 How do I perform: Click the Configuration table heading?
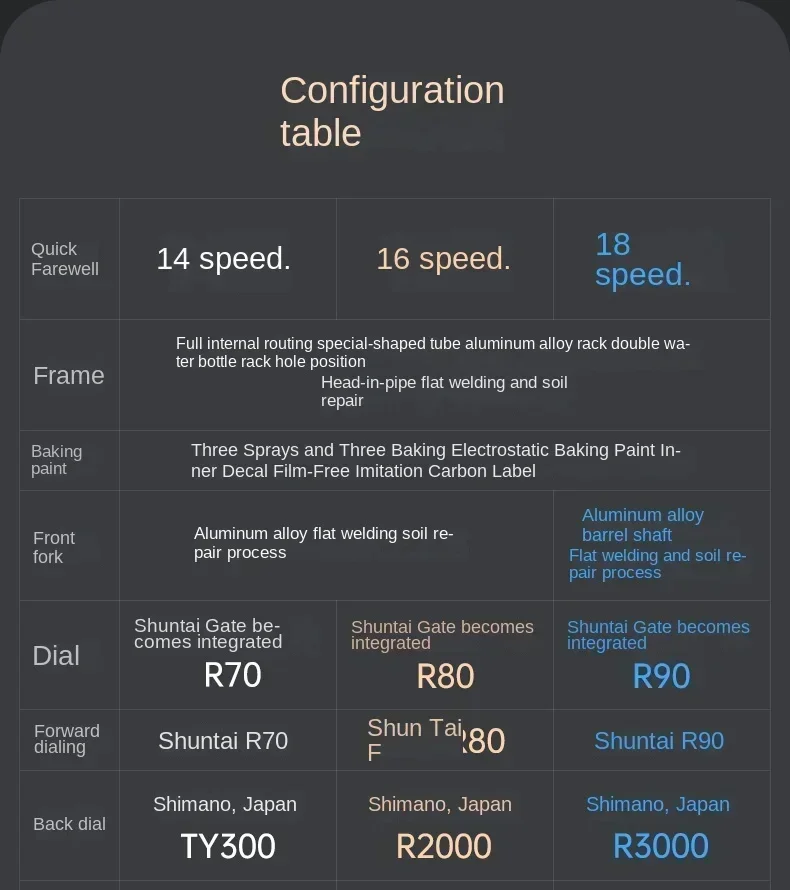(392, 111)
